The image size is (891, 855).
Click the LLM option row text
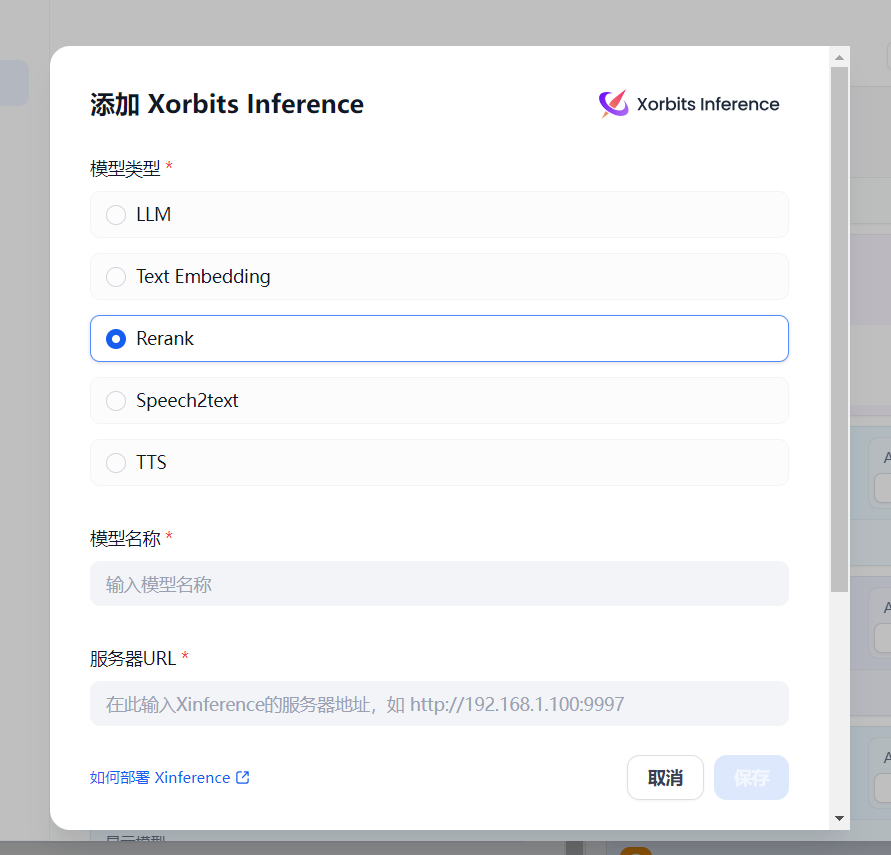pos(155,214)
